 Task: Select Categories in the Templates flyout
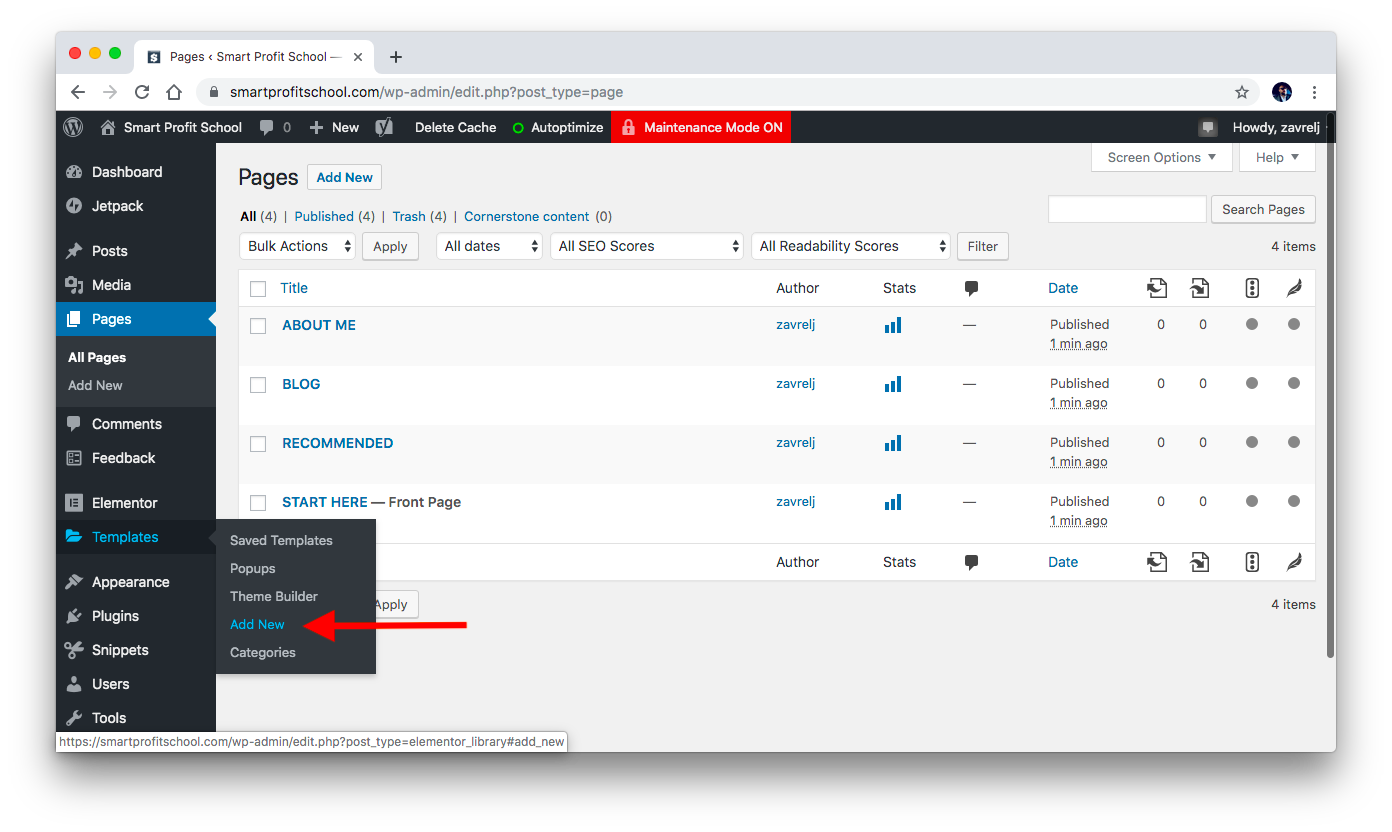pos(263,652)
